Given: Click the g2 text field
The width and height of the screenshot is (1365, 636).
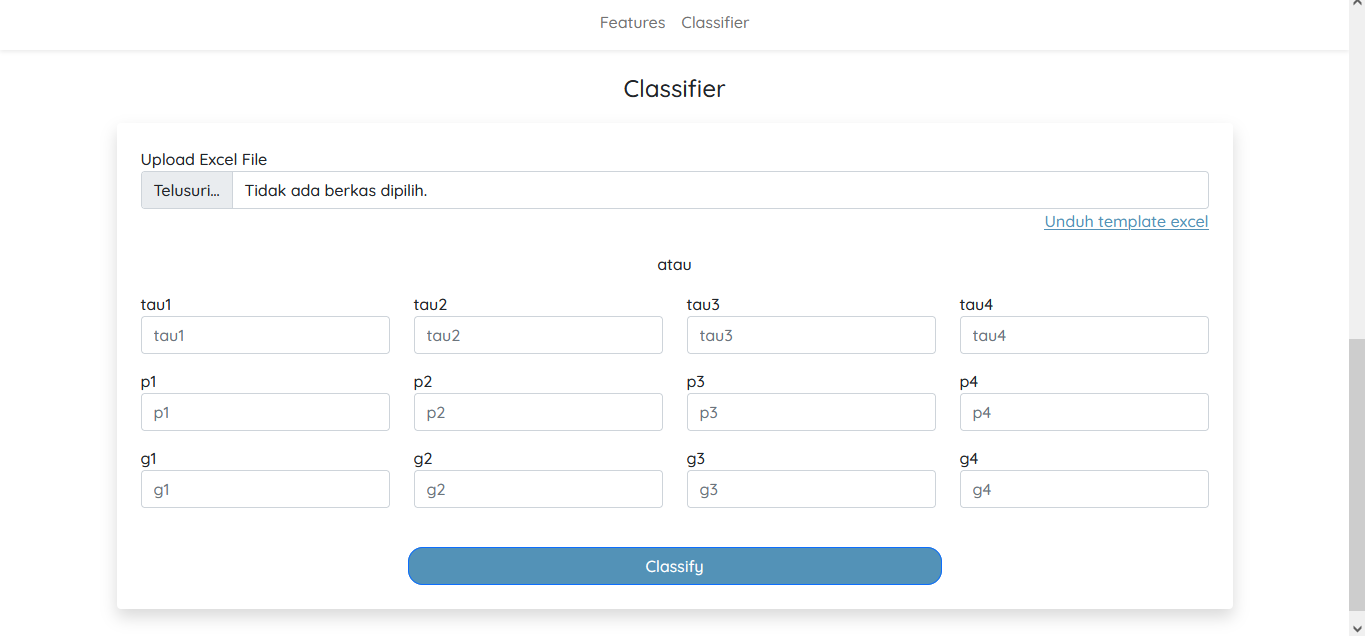Looking at the screenshot, I should pos(538,489).
